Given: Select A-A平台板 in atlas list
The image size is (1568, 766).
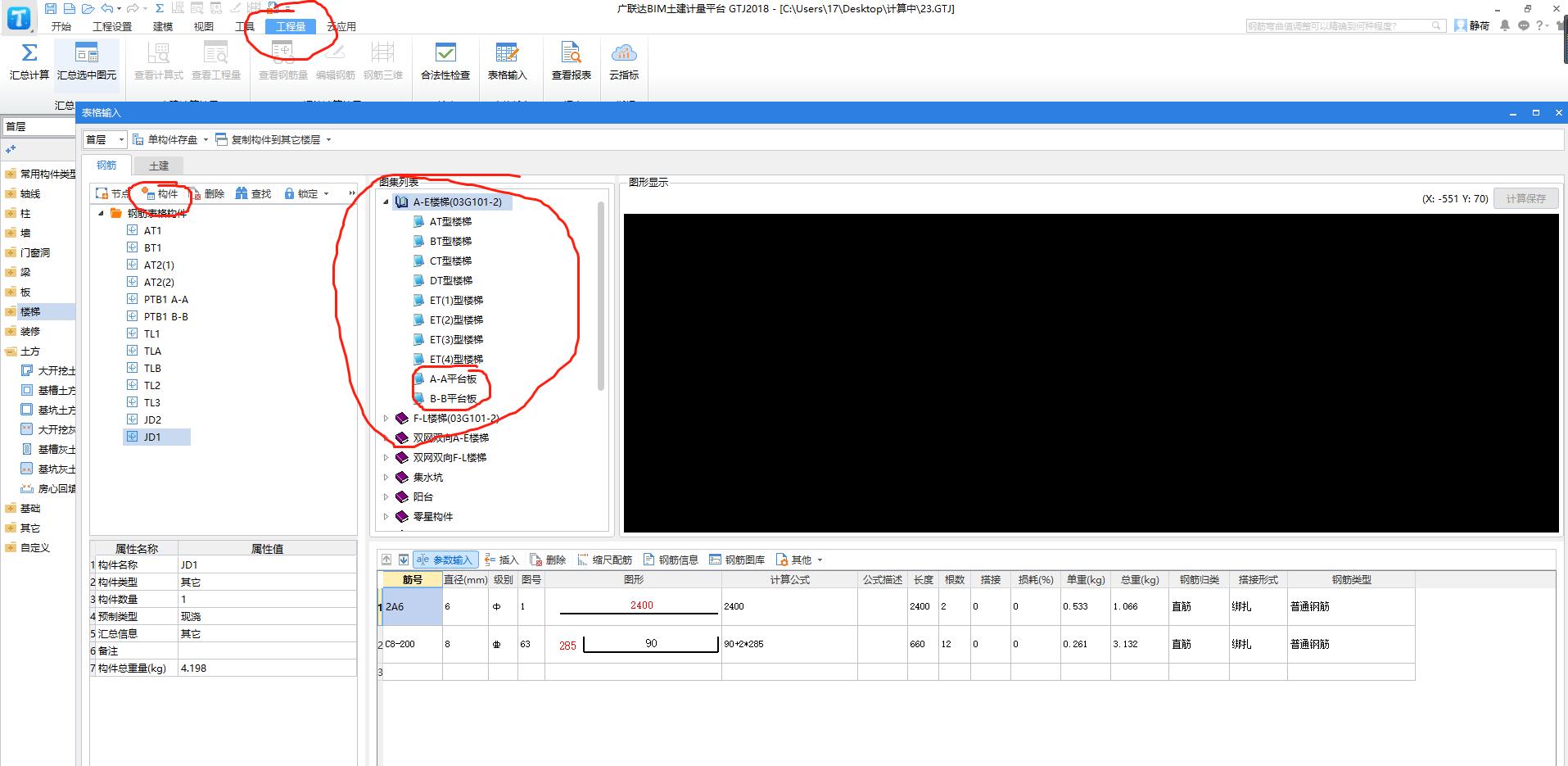Looking at the screenshot, I should point(453,378).
